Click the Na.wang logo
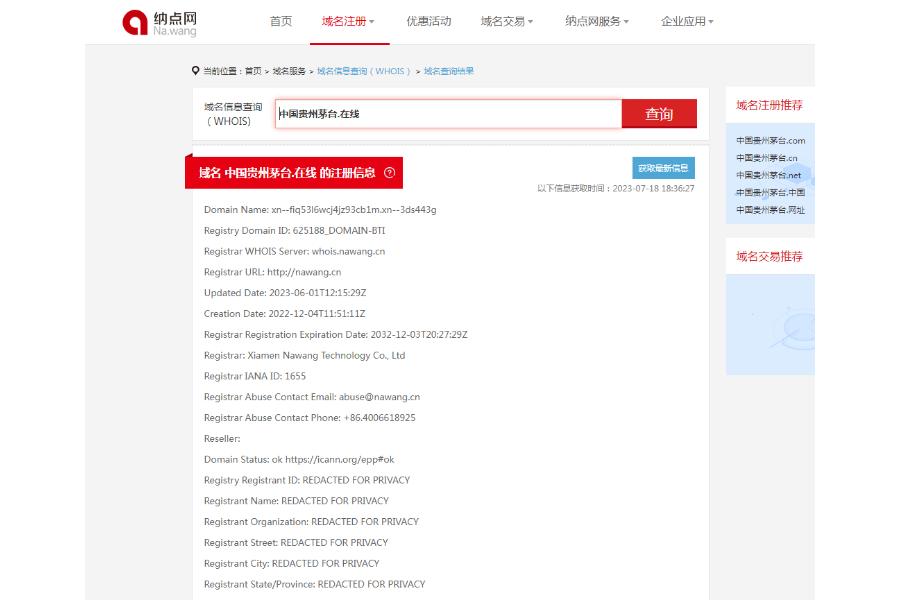This screenshot has height=600, width=900. [160, 23]
